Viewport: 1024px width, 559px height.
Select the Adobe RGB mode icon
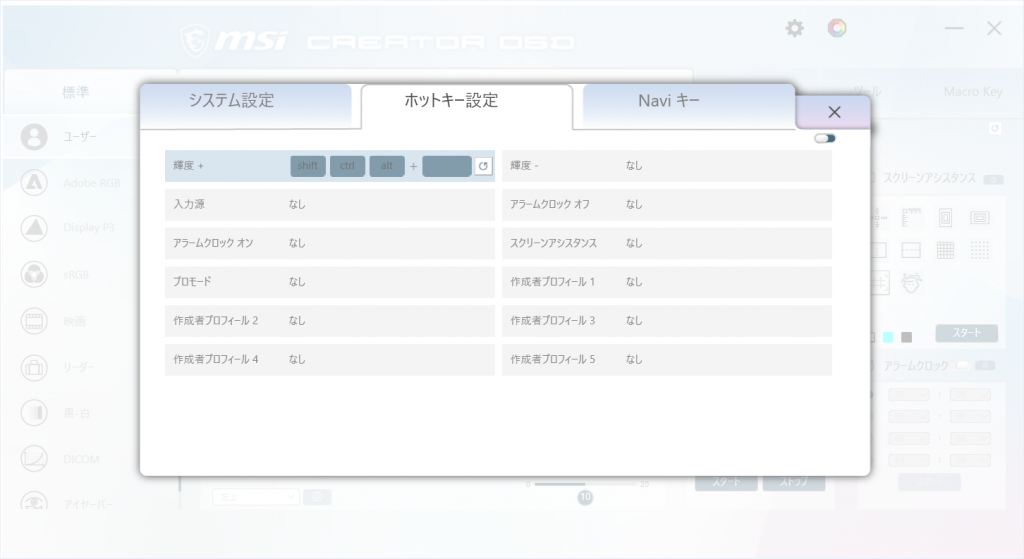coord(34,182)
